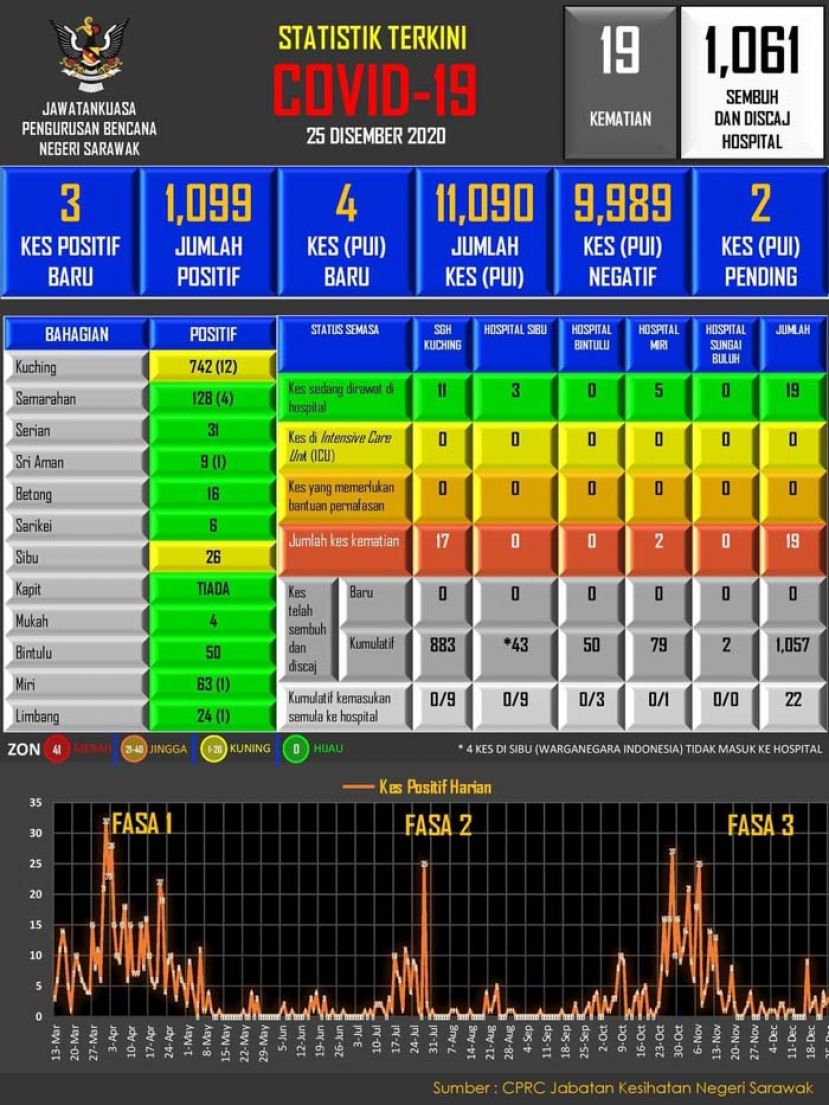Click the red COVID-19 title
Screen dimensions: 829x1105
tap(375, 90)
